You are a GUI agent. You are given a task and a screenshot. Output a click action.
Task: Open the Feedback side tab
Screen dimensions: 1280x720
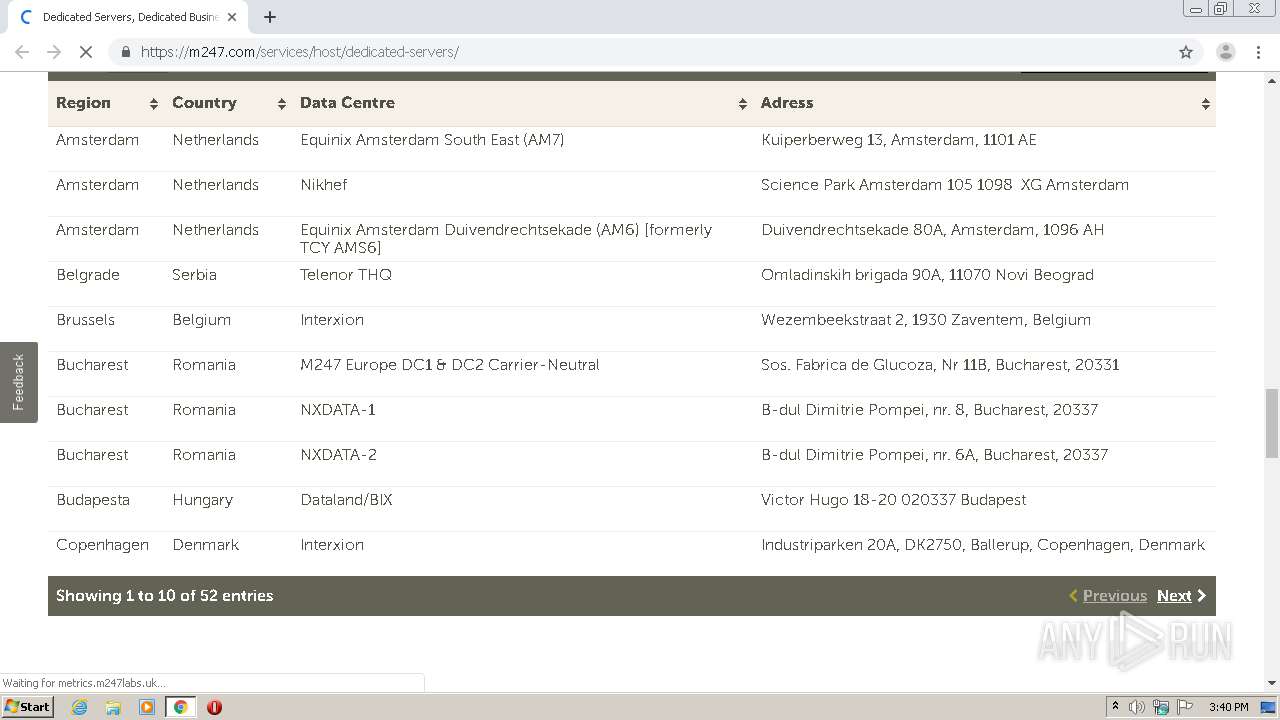pos(18,382)
